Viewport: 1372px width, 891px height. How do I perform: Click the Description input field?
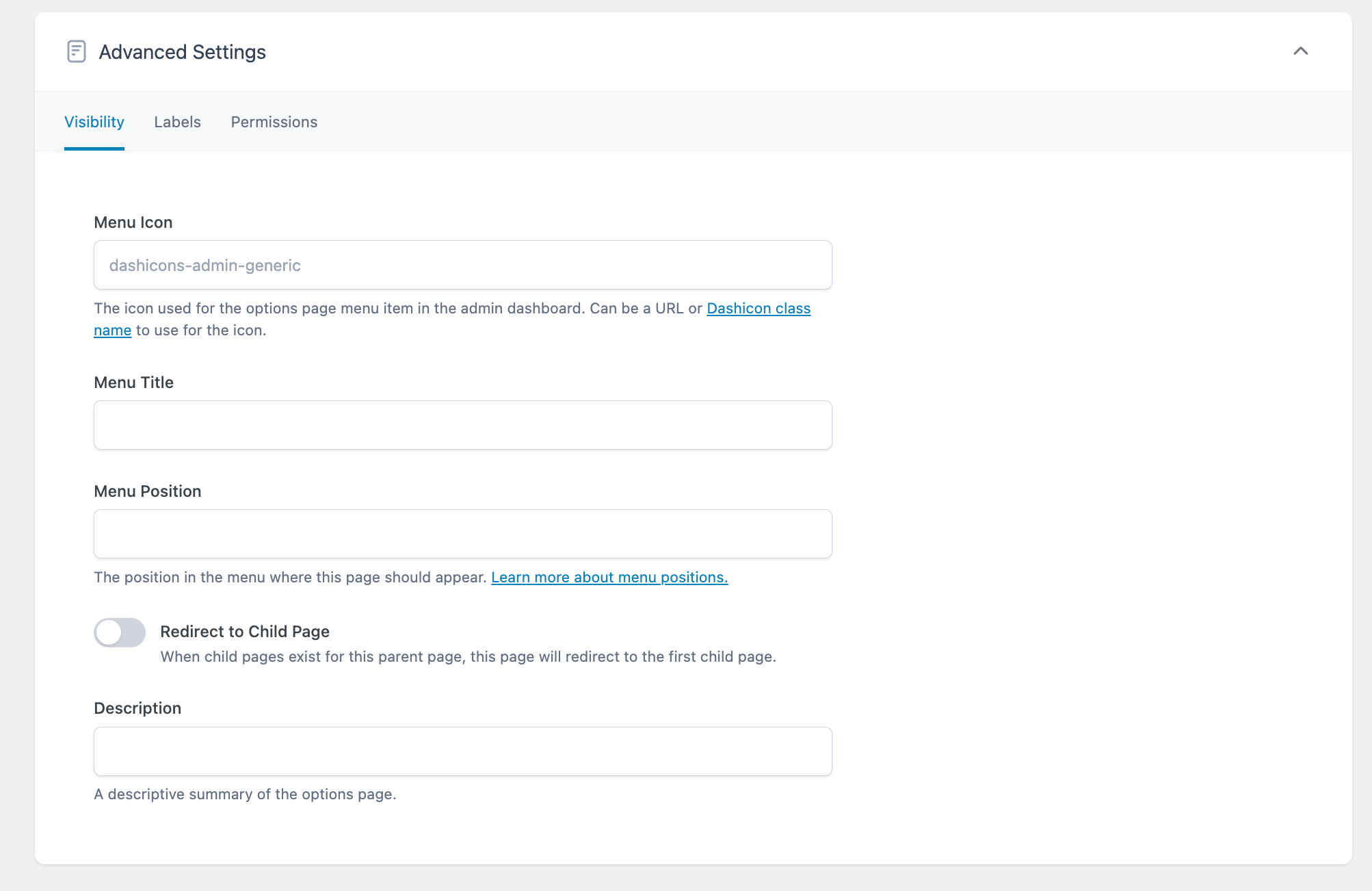point(462,751)
